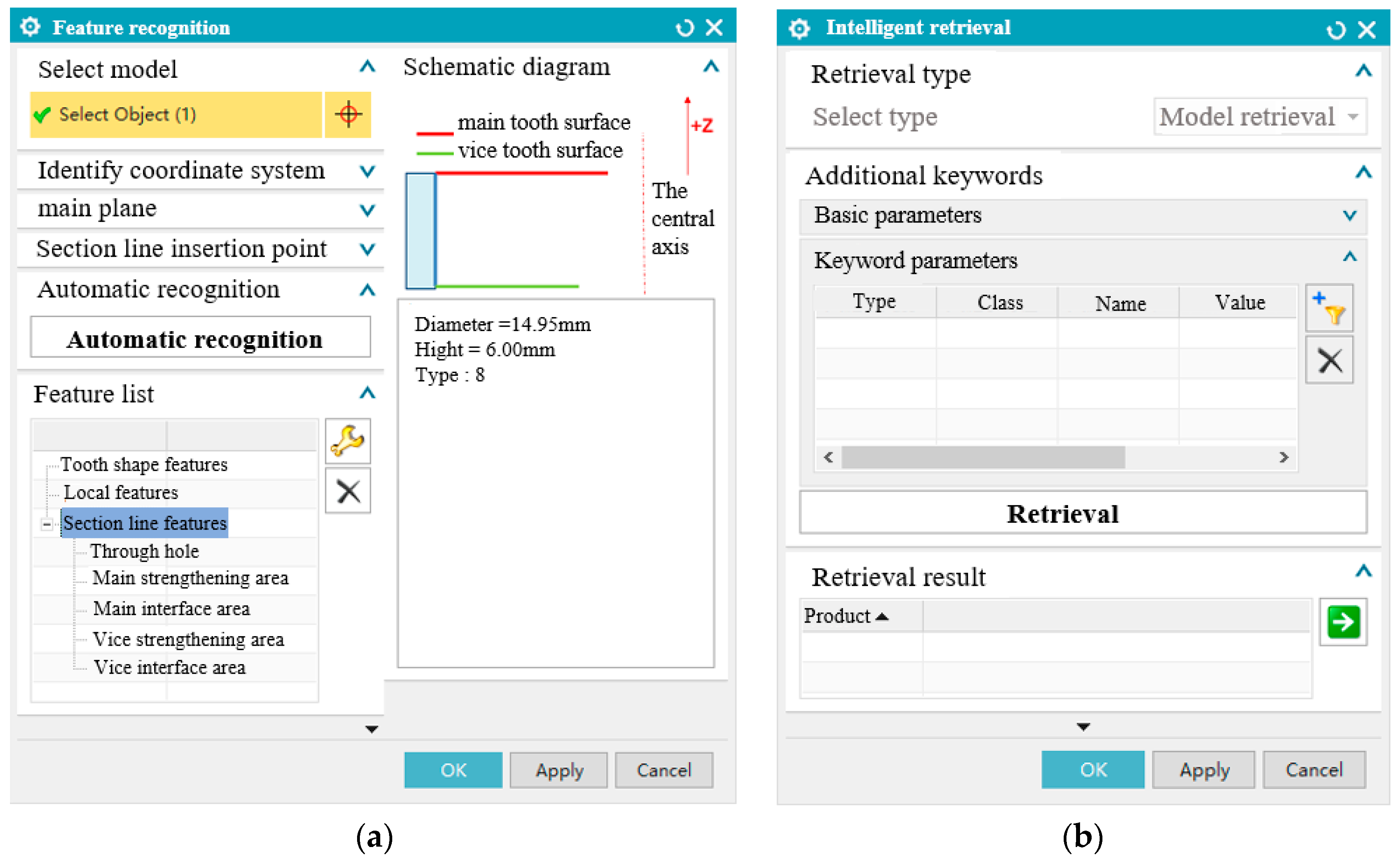Select Through hole in feature list
The height and width of the screenshot is (863, 1400).
click(145, 551)
